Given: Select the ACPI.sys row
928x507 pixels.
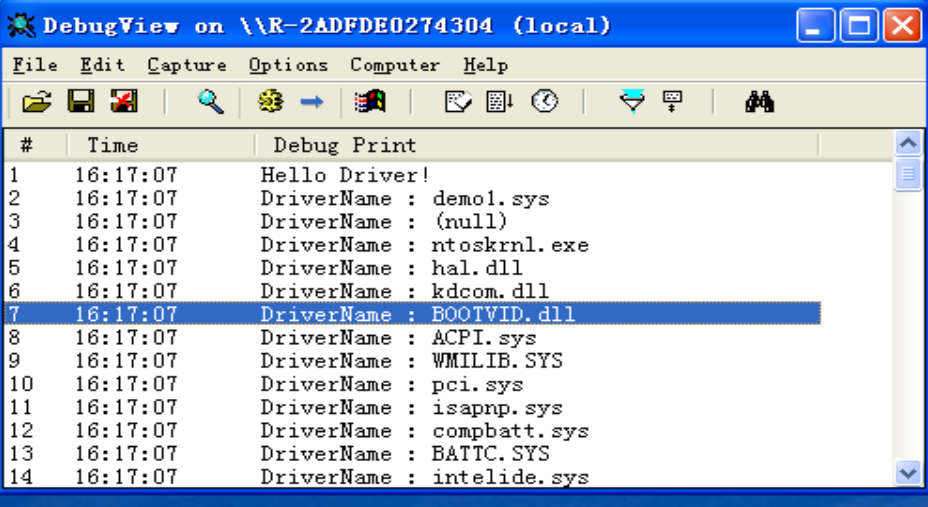Looking at the screenshot, I should point(413,337).
